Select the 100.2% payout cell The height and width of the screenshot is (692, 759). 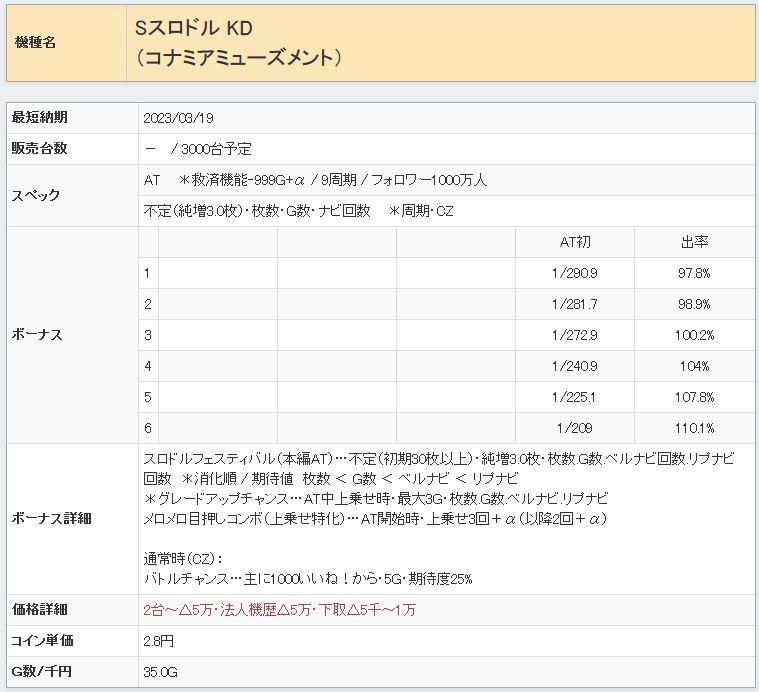[x=694, y=335]
